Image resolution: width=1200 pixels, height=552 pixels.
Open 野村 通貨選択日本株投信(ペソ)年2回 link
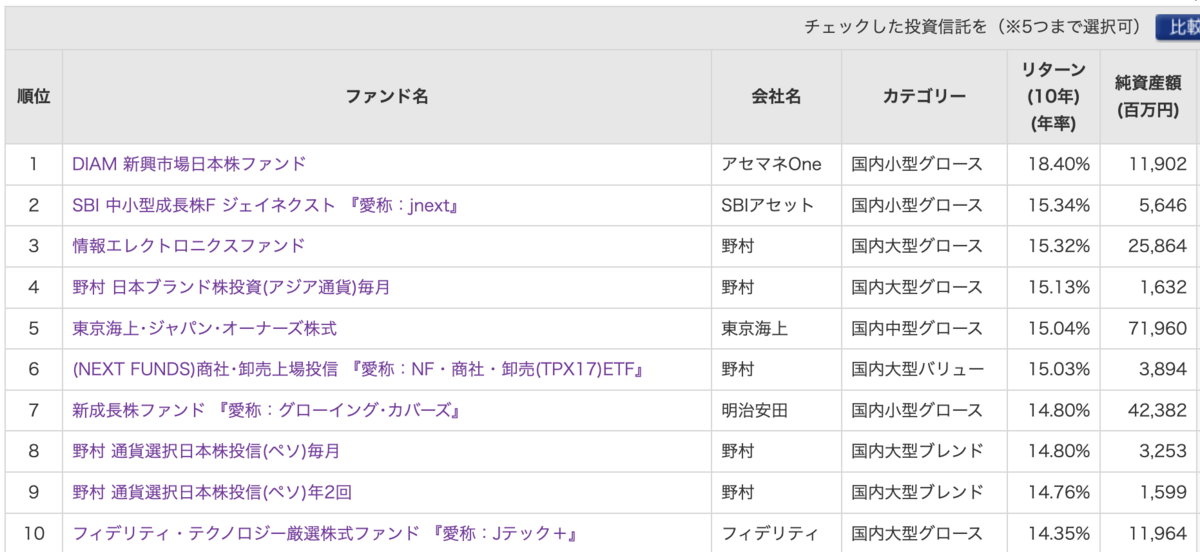click(x=212, y=492)
